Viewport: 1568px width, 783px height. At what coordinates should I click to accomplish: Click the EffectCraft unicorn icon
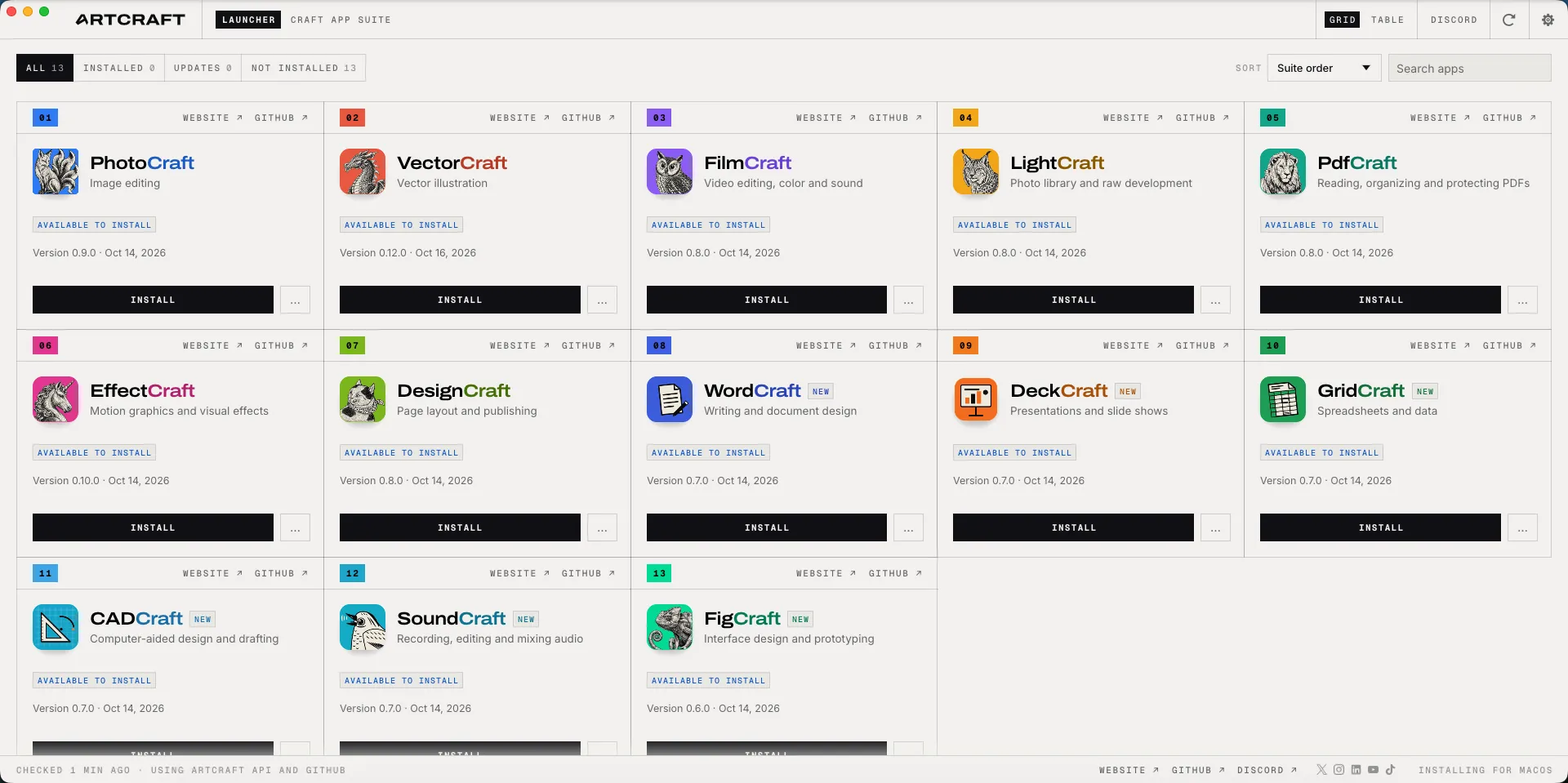click(56, 399)
